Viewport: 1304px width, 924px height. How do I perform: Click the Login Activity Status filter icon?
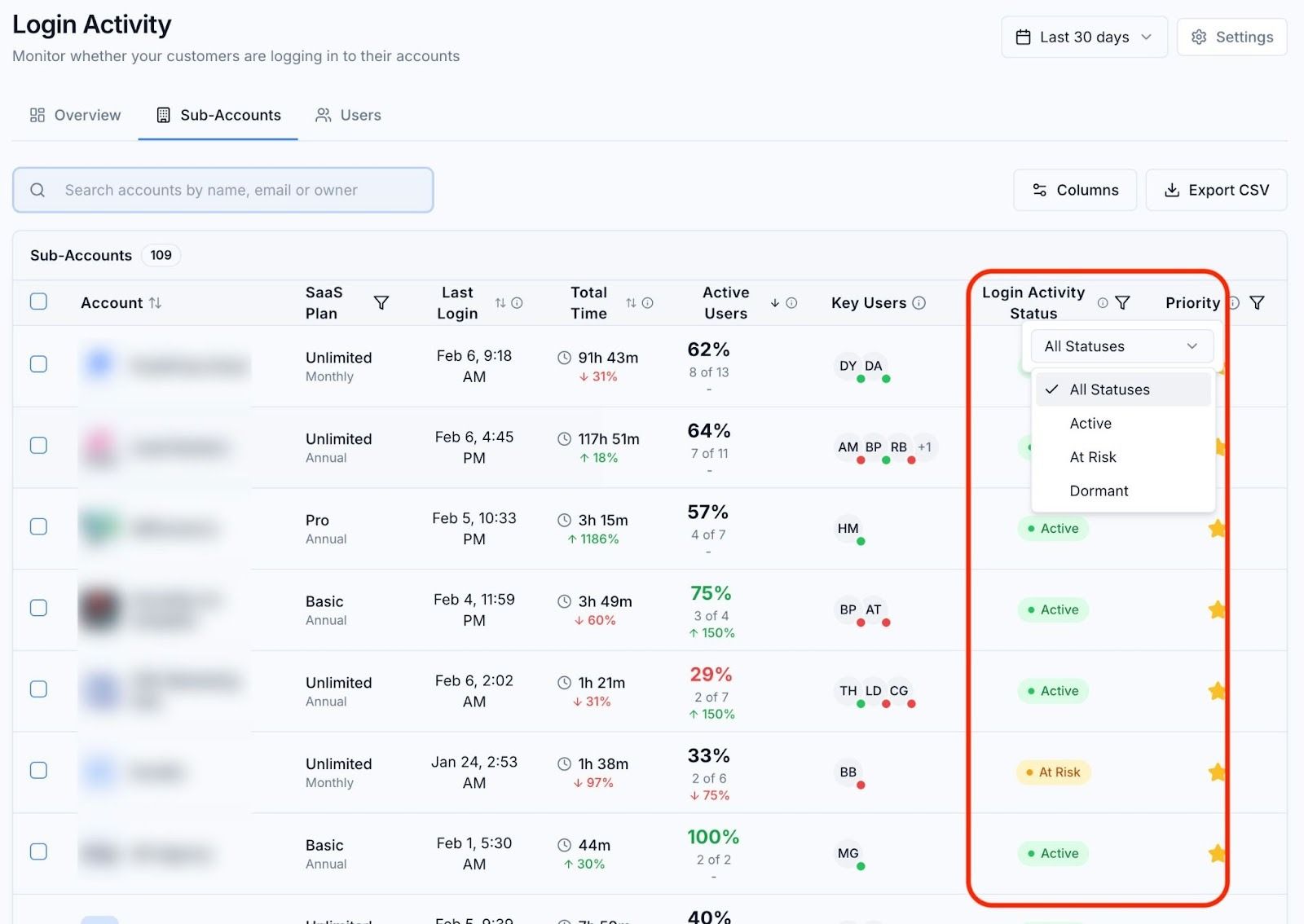click(1122, 303)
